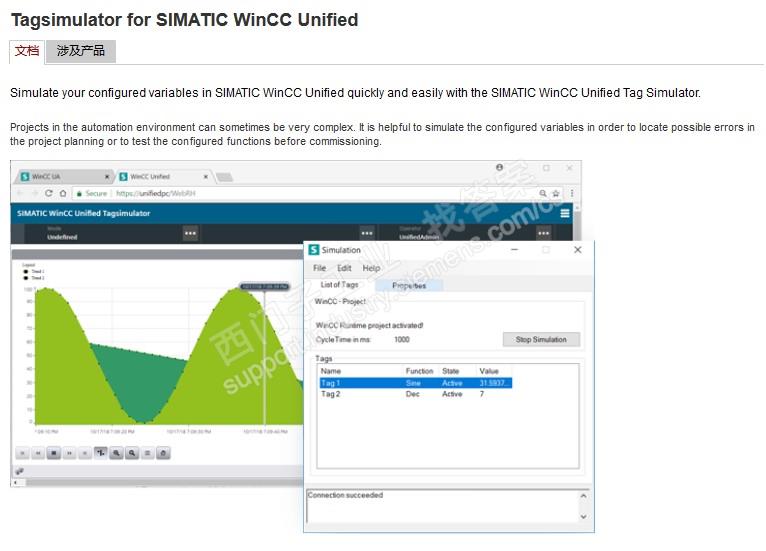Click the Function column header
The height and width of the screenshot is (551, 766).
coord(419,371)
